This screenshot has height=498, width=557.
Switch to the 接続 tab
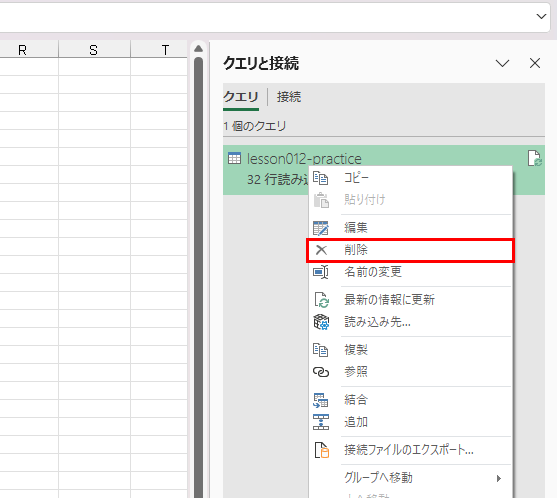(289, 97)
